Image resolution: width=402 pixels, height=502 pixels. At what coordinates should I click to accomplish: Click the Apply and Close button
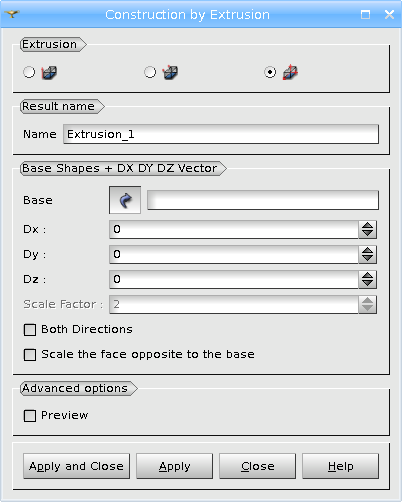[x=76, y=466]
